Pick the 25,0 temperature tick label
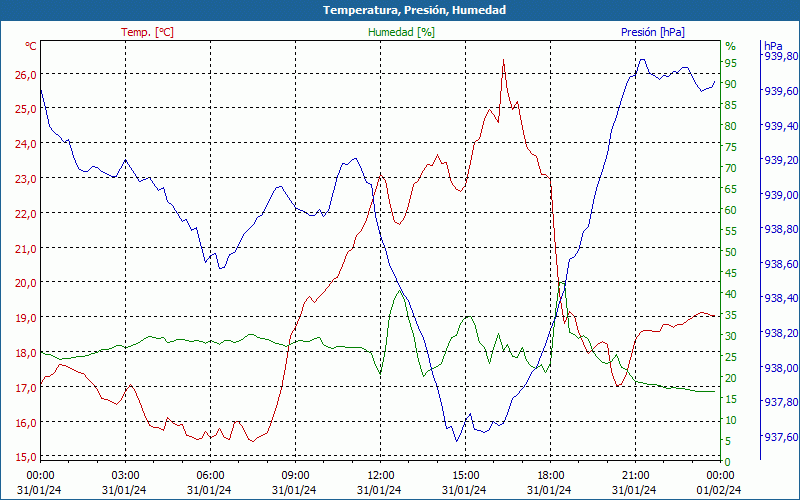The image size is (800, 500). [26, 109]
